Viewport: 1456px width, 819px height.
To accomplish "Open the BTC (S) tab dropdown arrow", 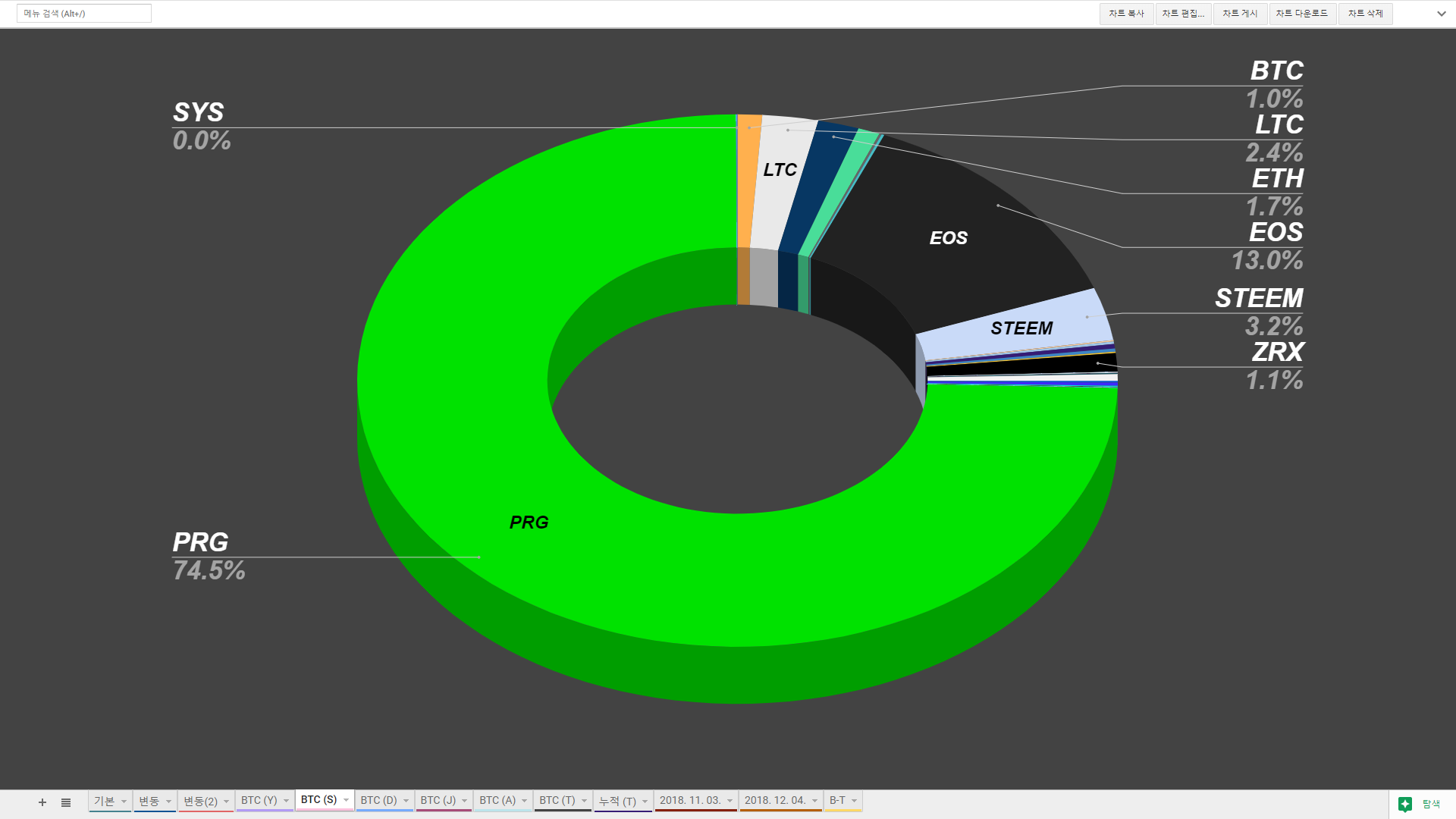I will pyautogui.click(x=347, y=800).
